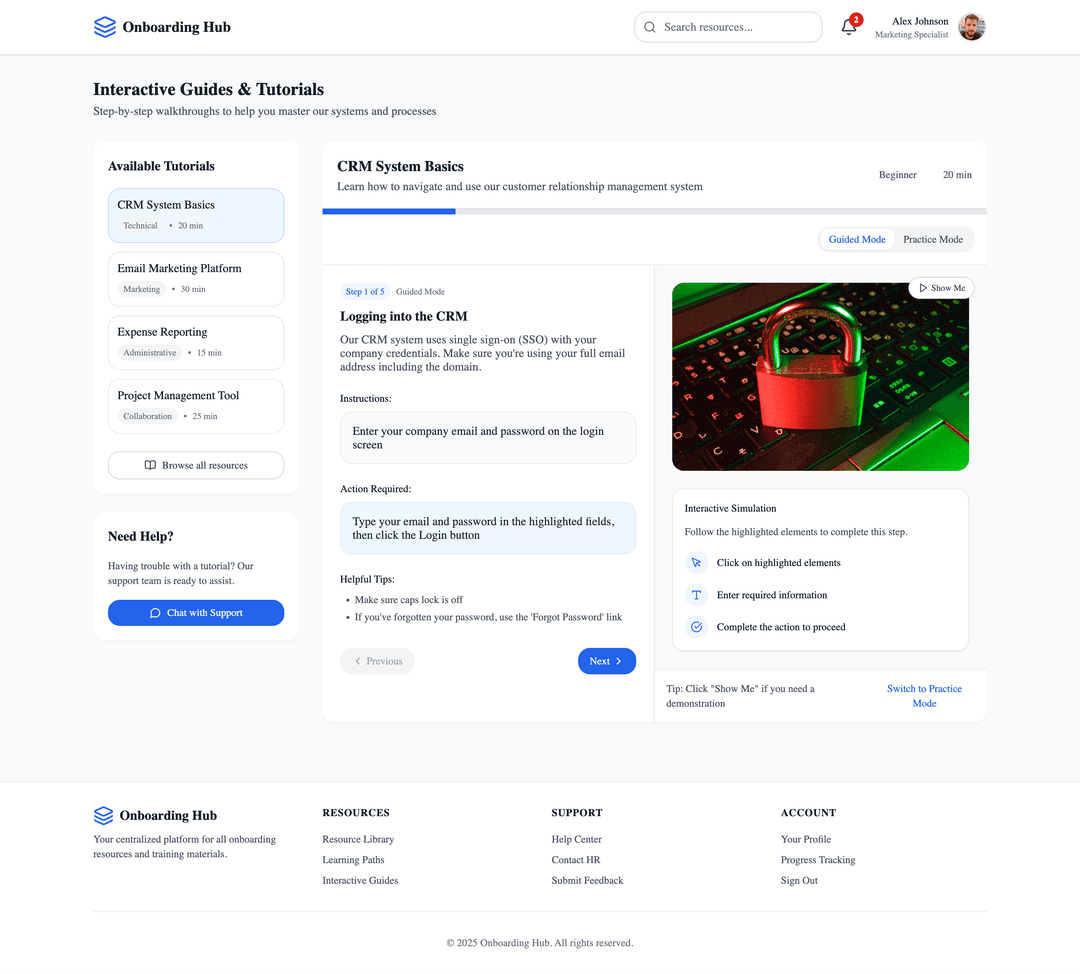The height and width of the screenshot is (974, 1080).
Task: Click the checkmark icon for complete action
Action: point(696,627)
